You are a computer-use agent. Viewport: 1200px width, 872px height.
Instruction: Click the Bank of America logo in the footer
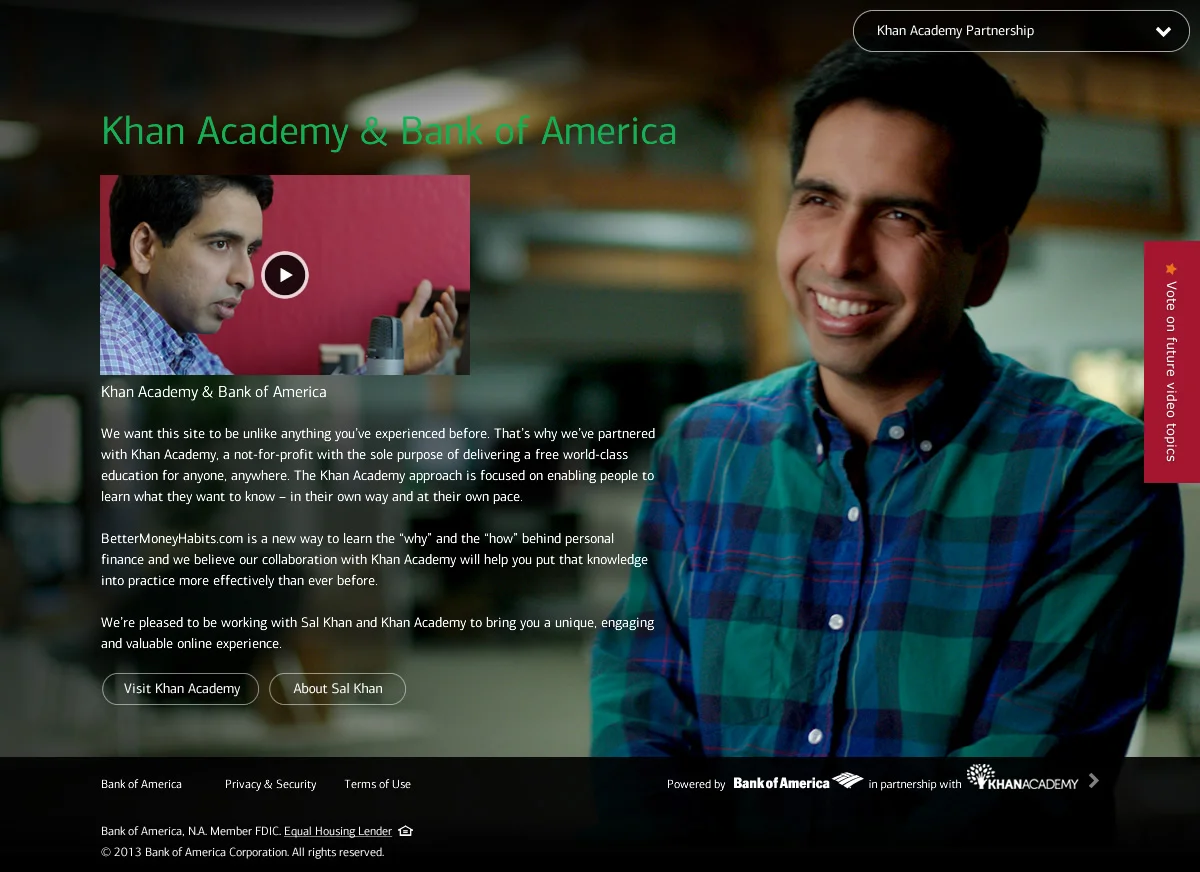(798, 782)
